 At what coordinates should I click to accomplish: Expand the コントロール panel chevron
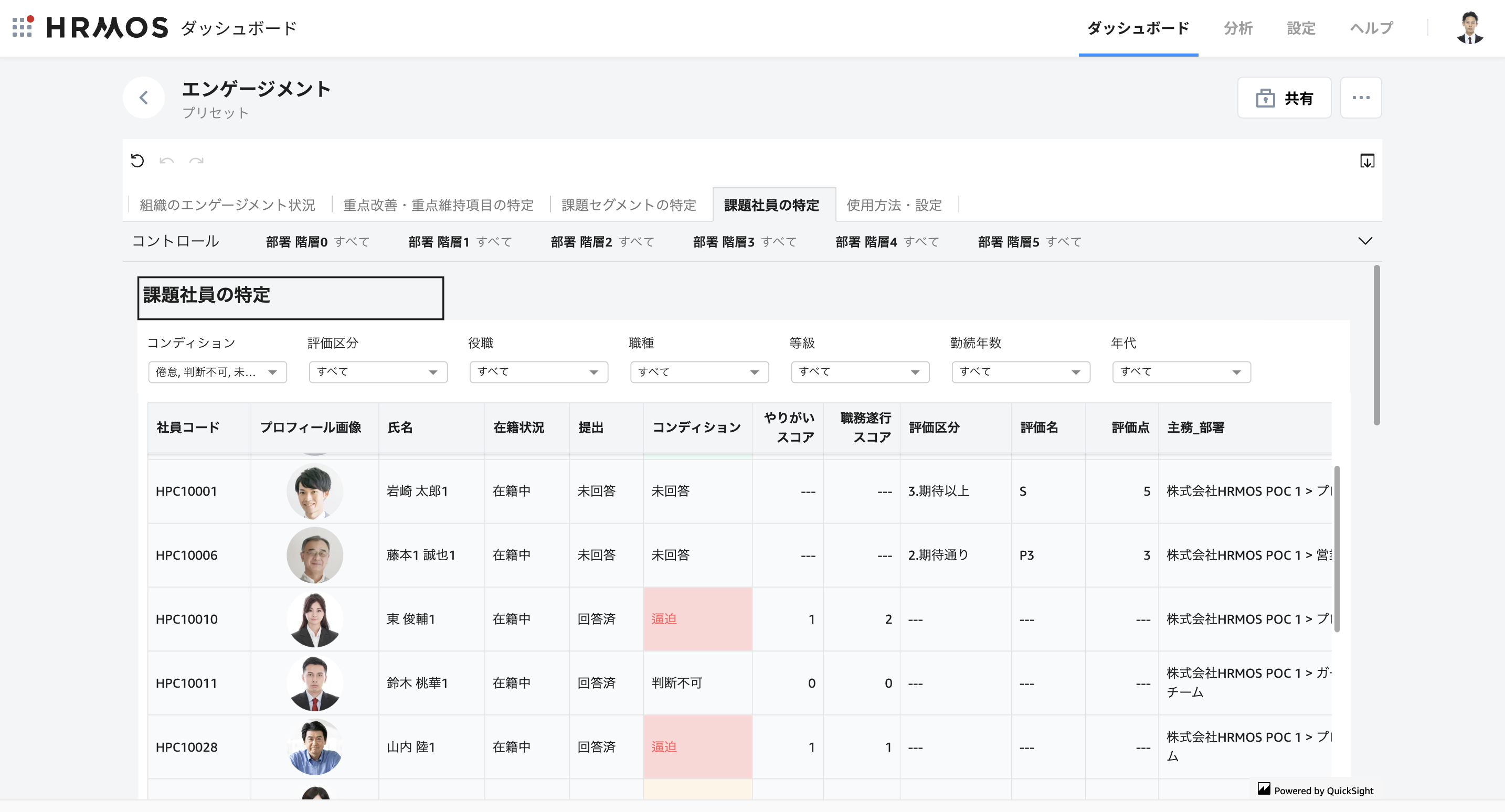tap(1365, 241)
